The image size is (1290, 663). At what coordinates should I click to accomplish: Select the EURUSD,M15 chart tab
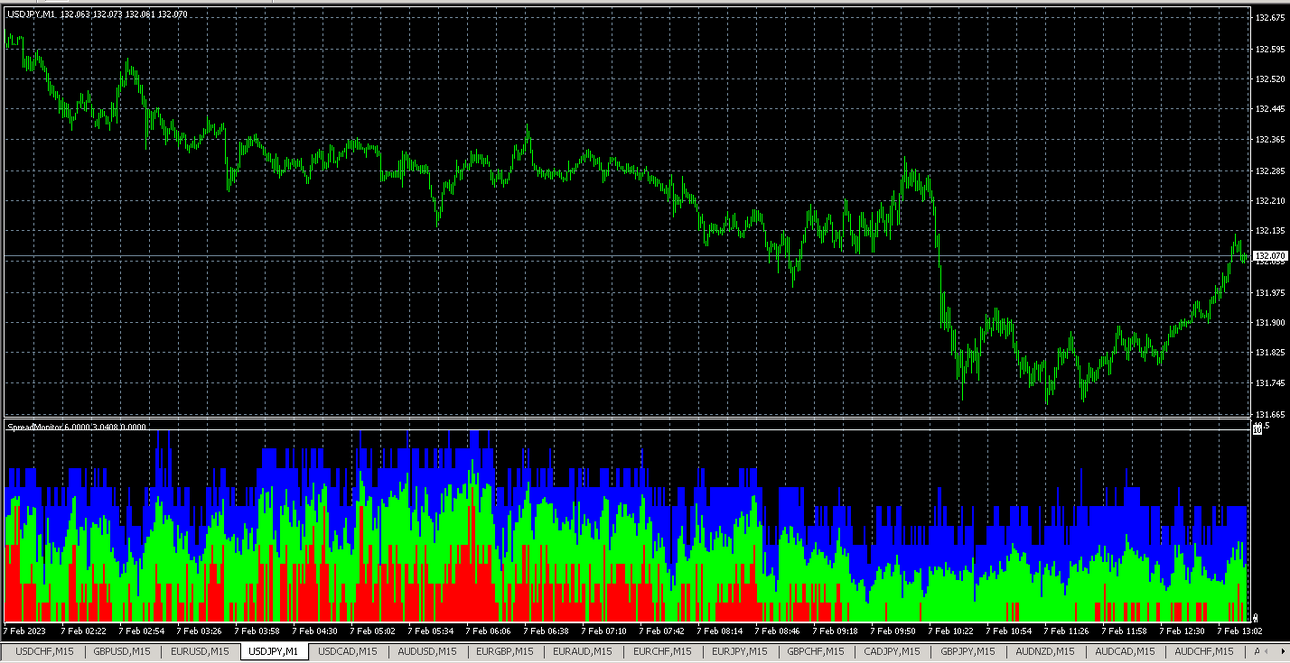point(200,652)
